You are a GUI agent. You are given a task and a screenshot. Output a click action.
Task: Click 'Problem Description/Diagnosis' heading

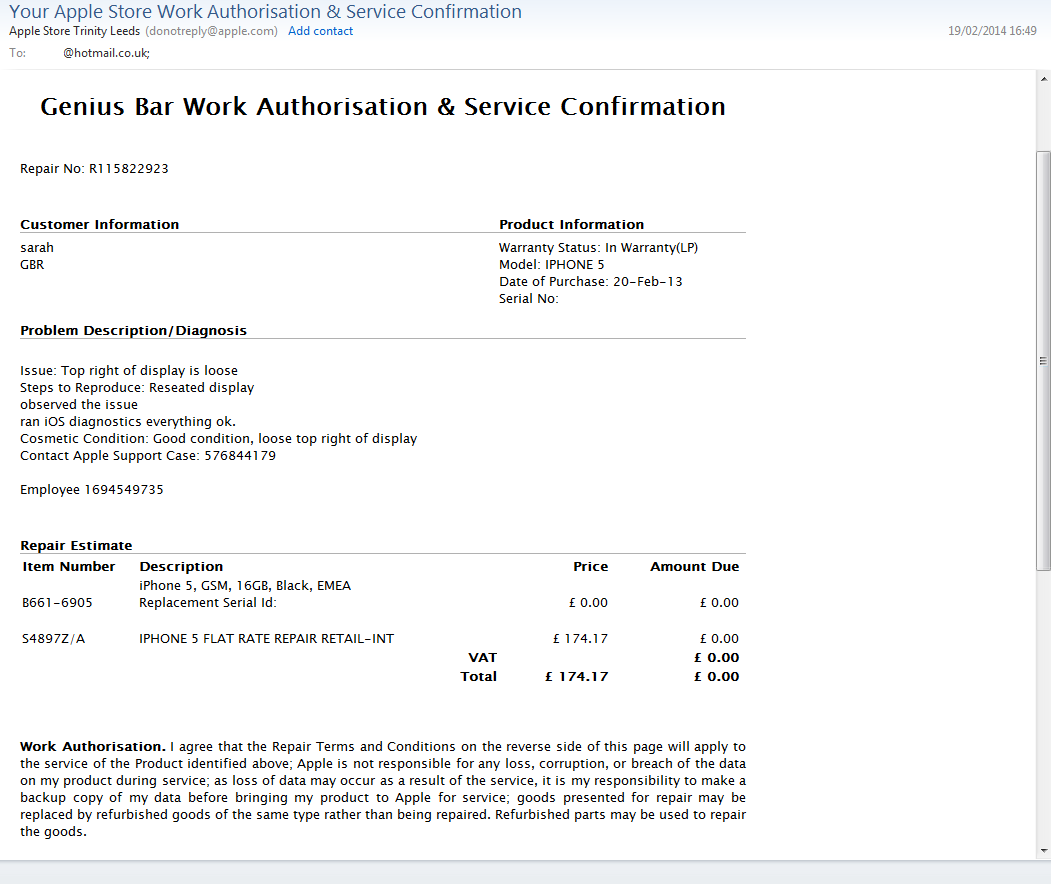[x=133, y=330]
